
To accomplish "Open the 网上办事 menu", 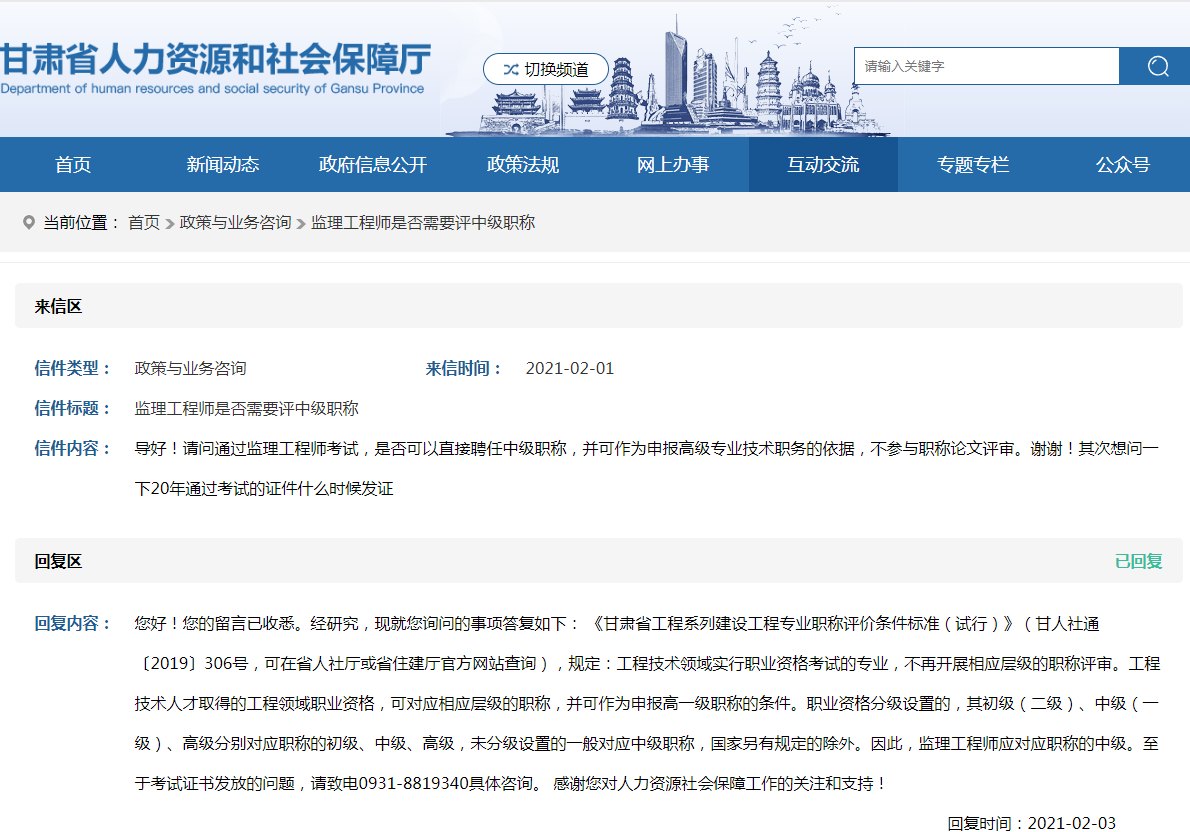I will 673,165.
